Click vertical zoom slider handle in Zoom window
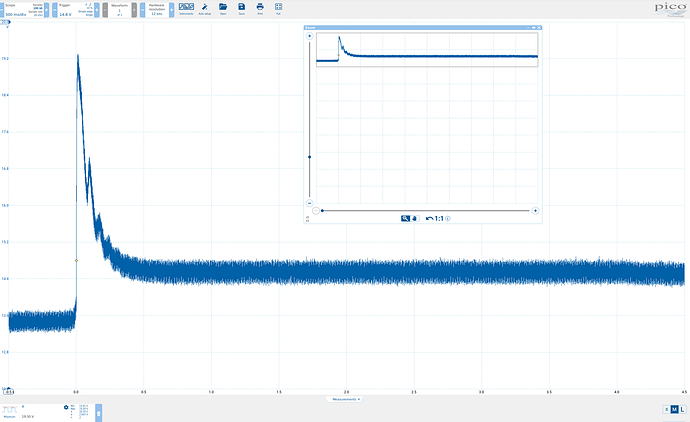The image size is (690, 422). pos(309,157)
